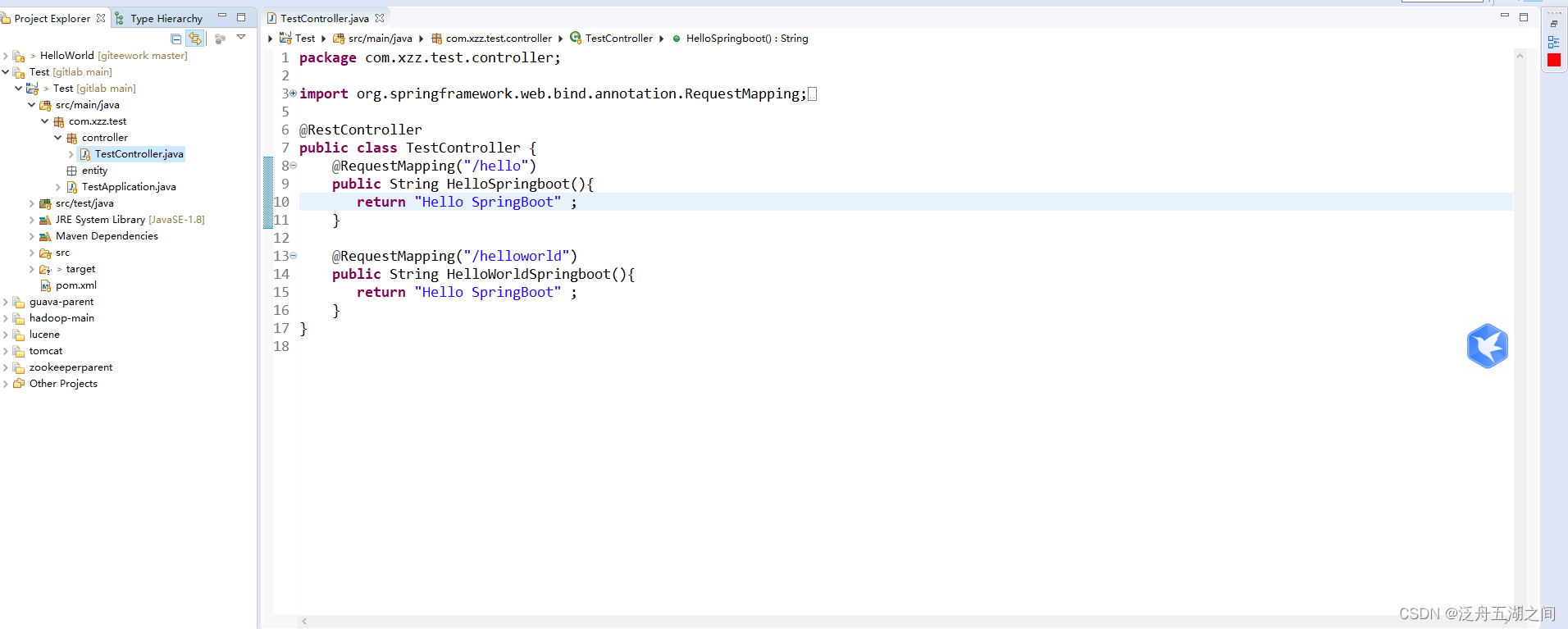Click the src/main/java source folder icon
Screen dimensions: 1568x629
pyautogui.click(x=45, y=105)
